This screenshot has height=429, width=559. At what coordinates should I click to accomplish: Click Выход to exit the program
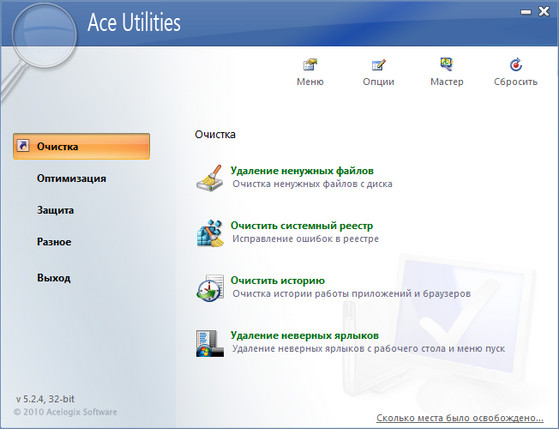(x=54, y=278)
